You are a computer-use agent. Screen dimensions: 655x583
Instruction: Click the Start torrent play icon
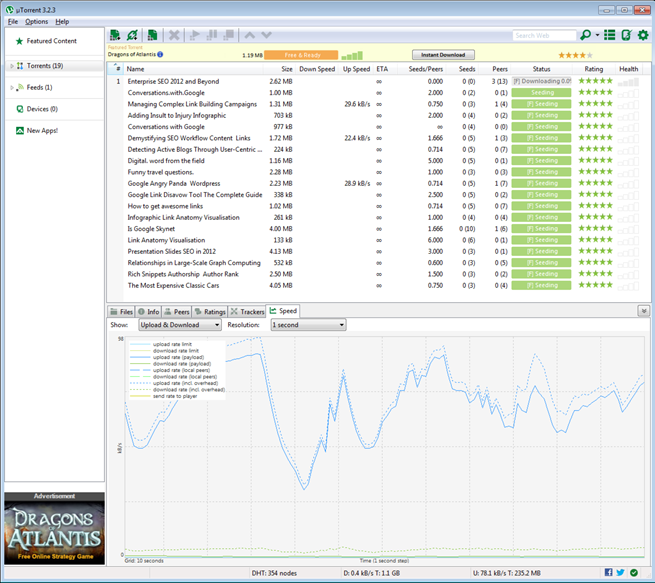[194, 35]
